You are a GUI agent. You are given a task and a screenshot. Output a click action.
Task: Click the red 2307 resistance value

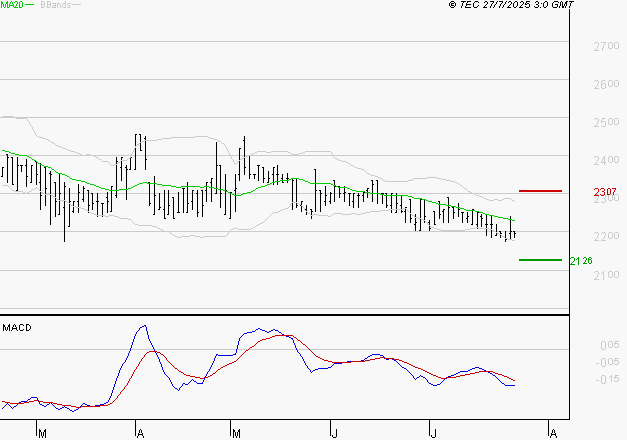(605, 192)
